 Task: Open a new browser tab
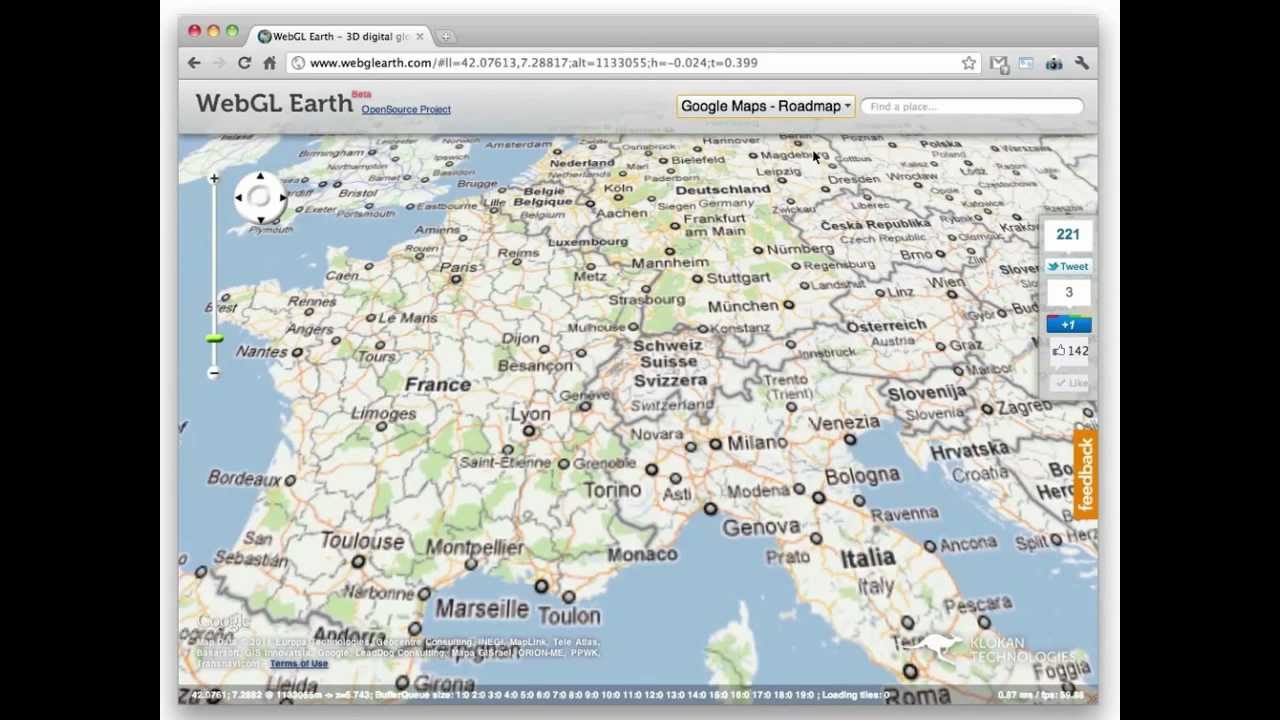(445, 36)
